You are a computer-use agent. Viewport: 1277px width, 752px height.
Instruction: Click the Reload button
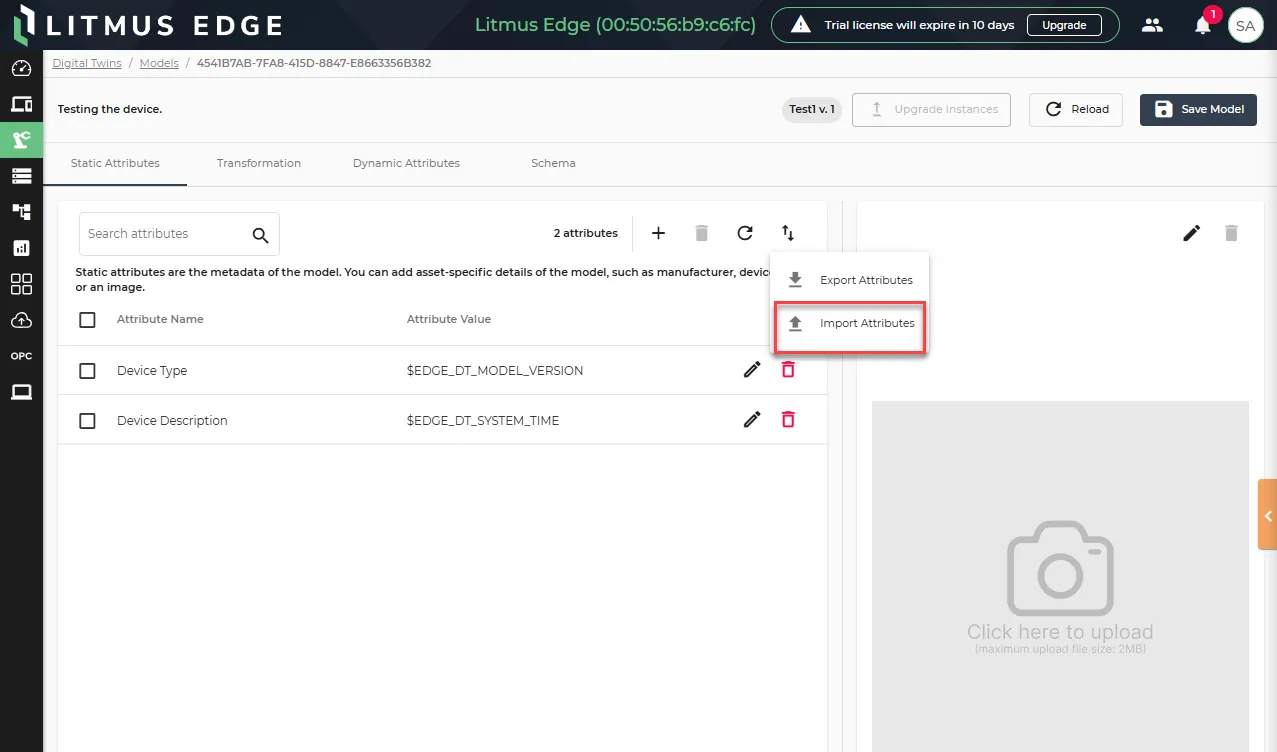[1076, 109]
